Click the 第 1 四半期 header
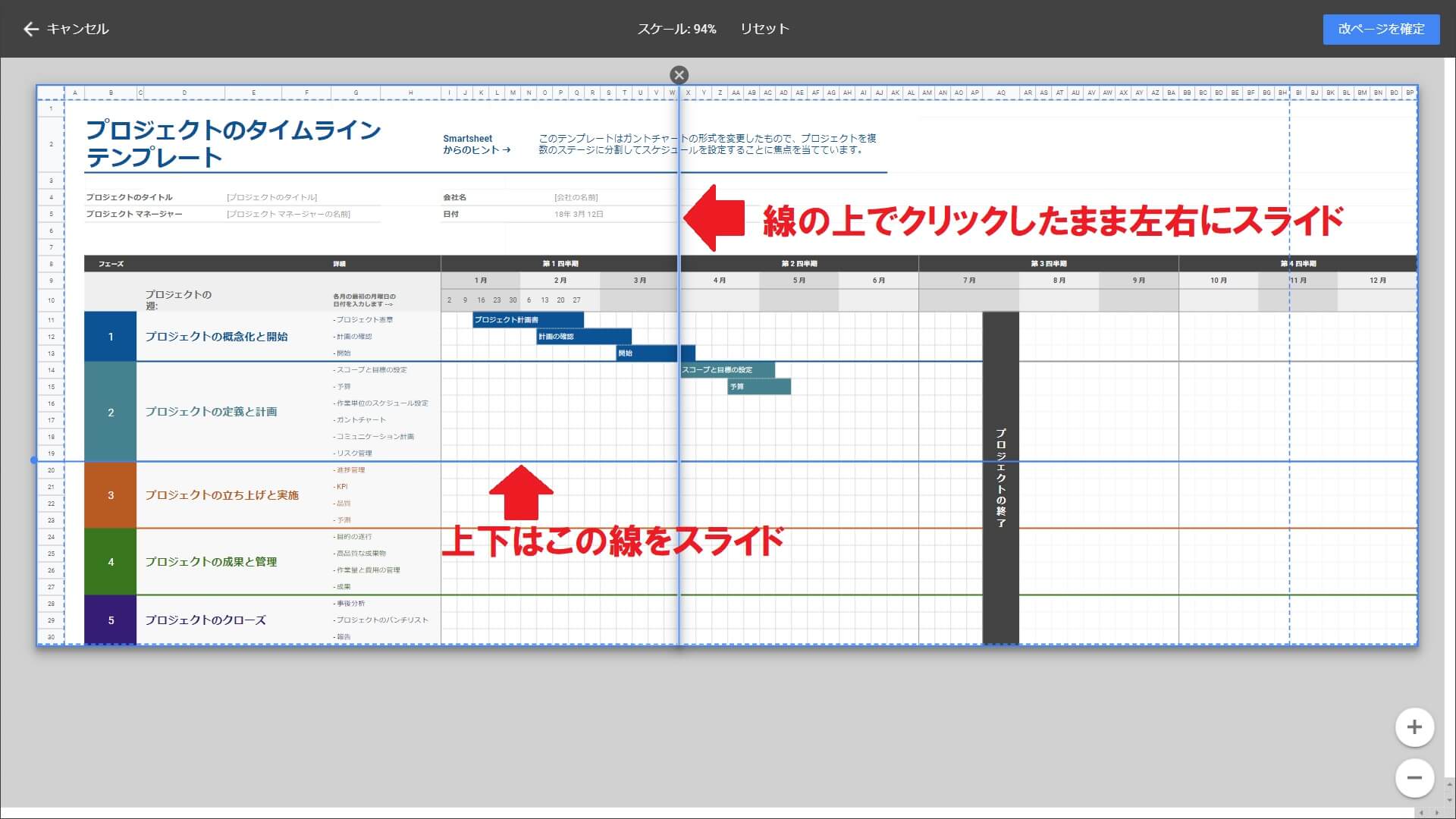Image resolution: width=1456 pixels, height=819 pixels. tap(560, 264)
